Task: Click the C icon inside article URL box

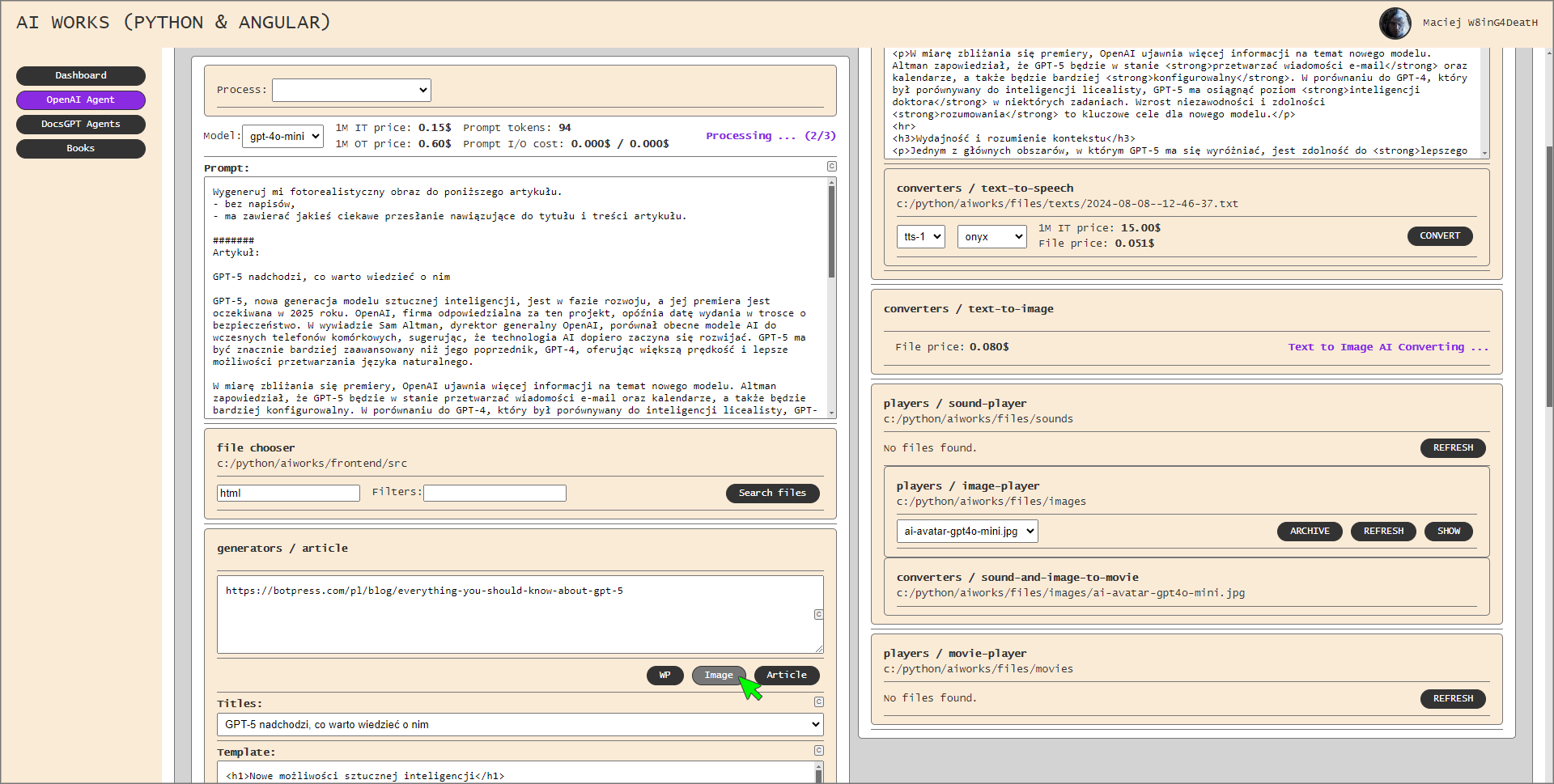Action: tap(818, 615)
